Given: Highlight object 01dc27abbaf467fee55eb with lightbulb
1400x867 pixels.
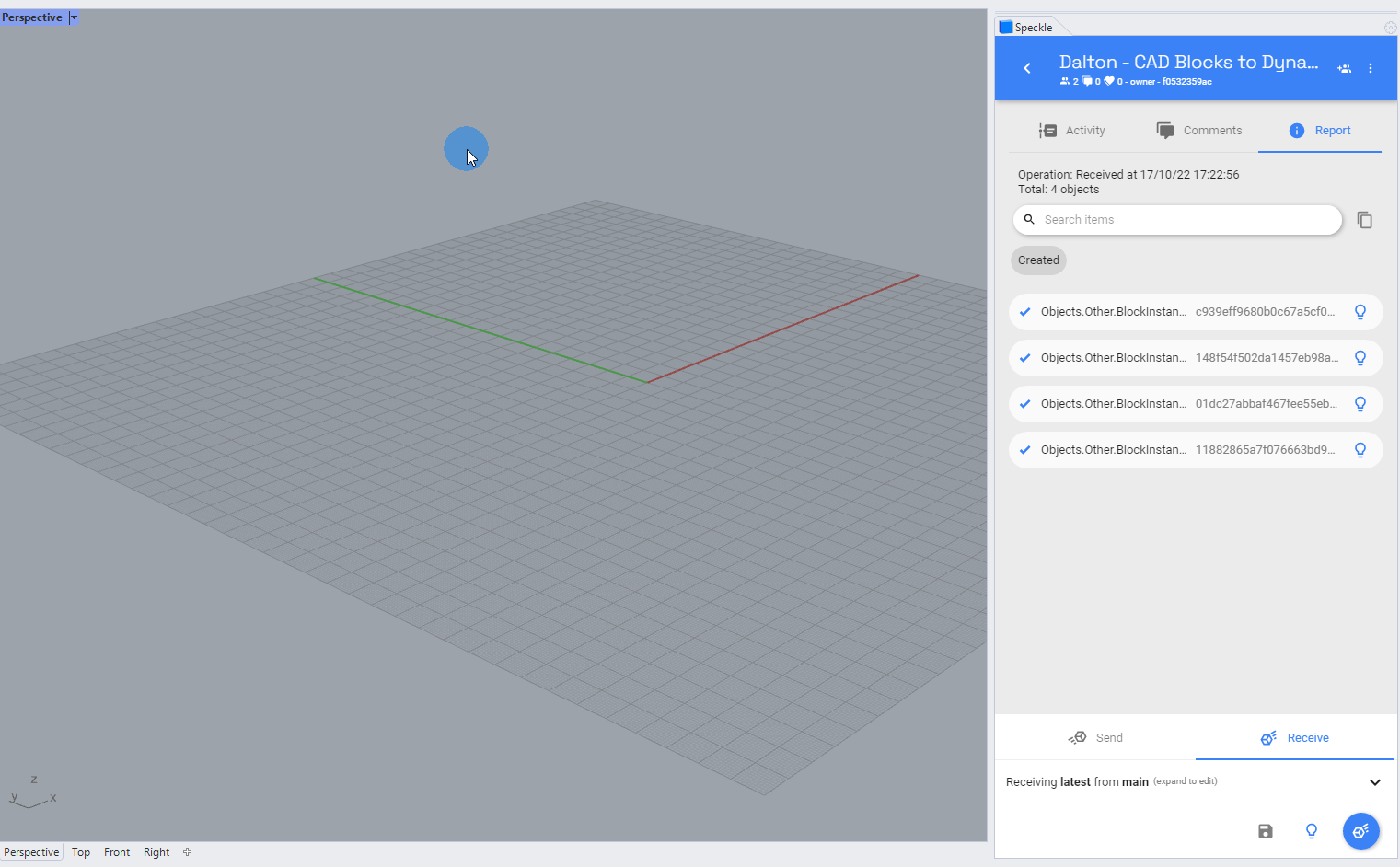Looking at the screenshot, I should (1360, 404).
